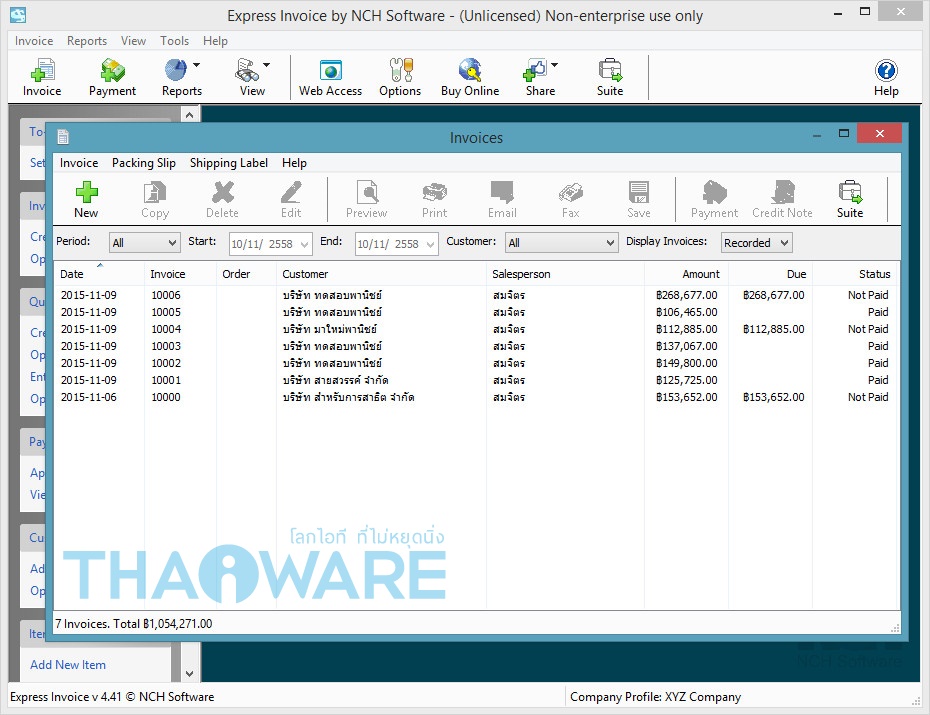Screen dimensions: 930x715
Task: Open the Payment icon in main toolbar
Action: pyautogui.click(x=112, y=72)
